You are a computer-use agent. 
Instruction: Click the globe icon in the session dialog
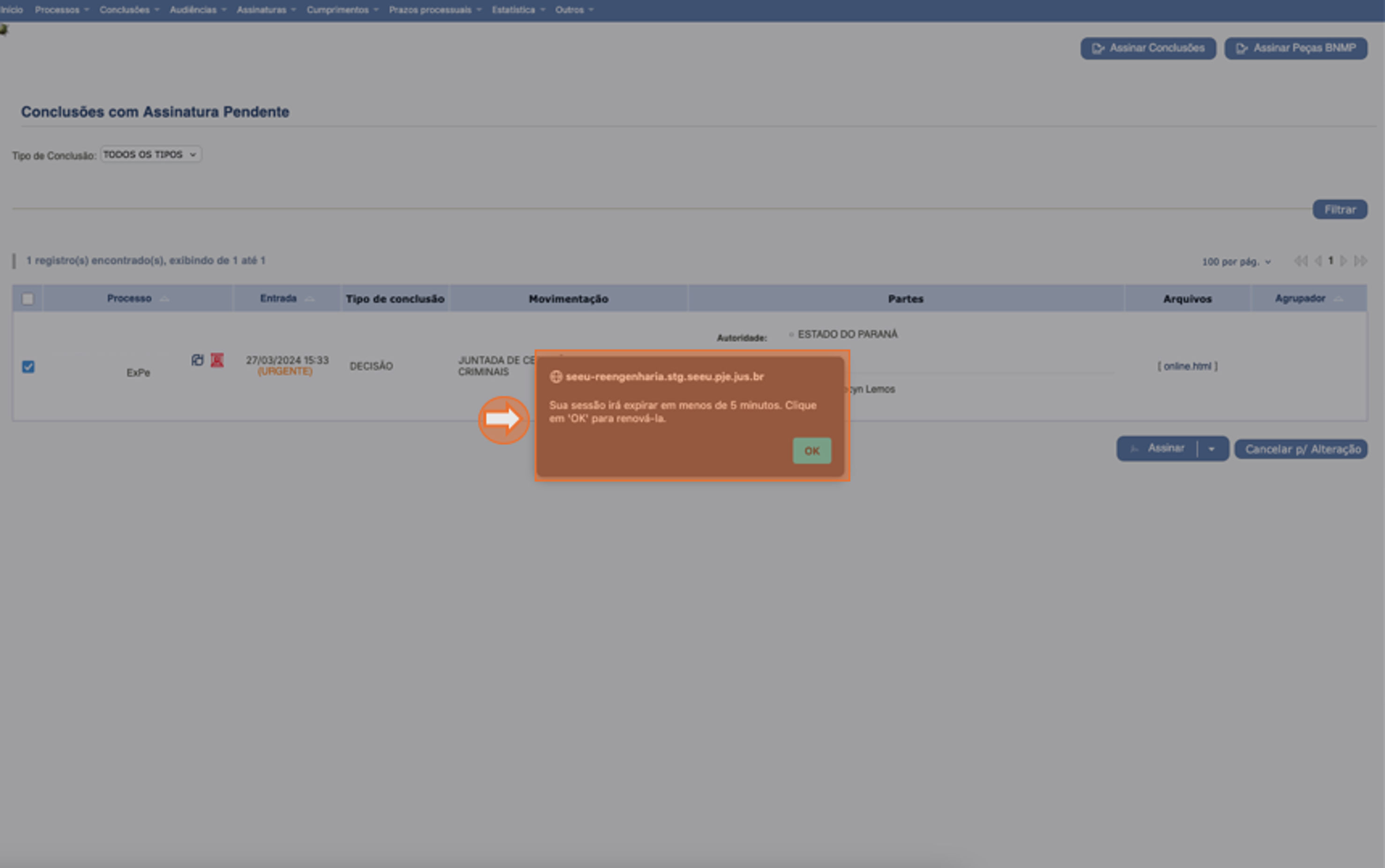(x=557, y=377)
